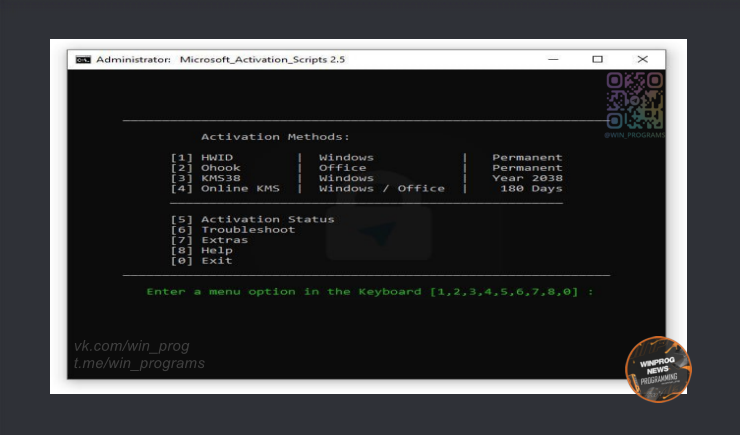
Task: Select the [1] HWID option text
Action: [x=202, y=158]
